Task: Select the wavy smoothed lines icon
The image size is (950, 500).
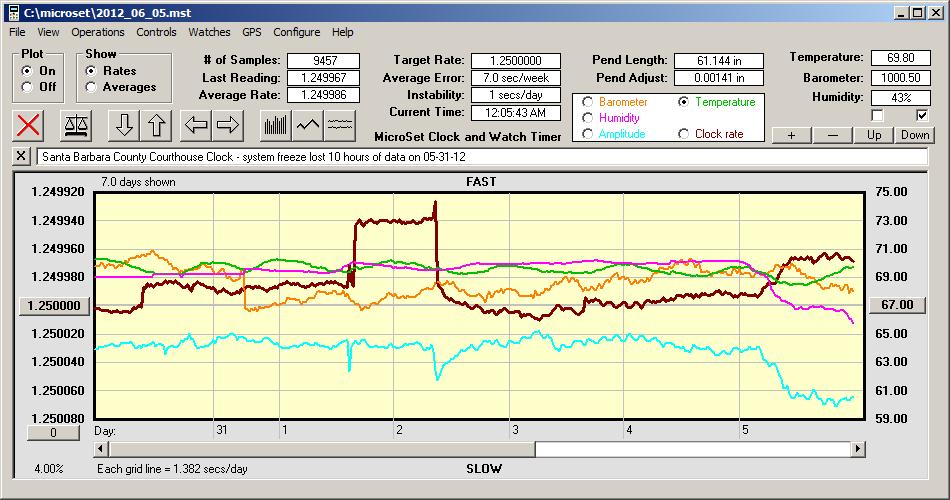Action: point(340,125)
